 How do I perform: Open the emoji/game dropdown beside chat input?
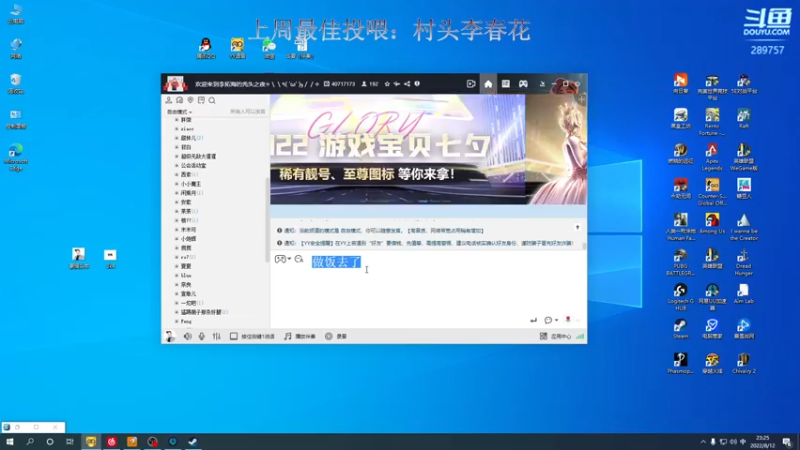(283, 259)
